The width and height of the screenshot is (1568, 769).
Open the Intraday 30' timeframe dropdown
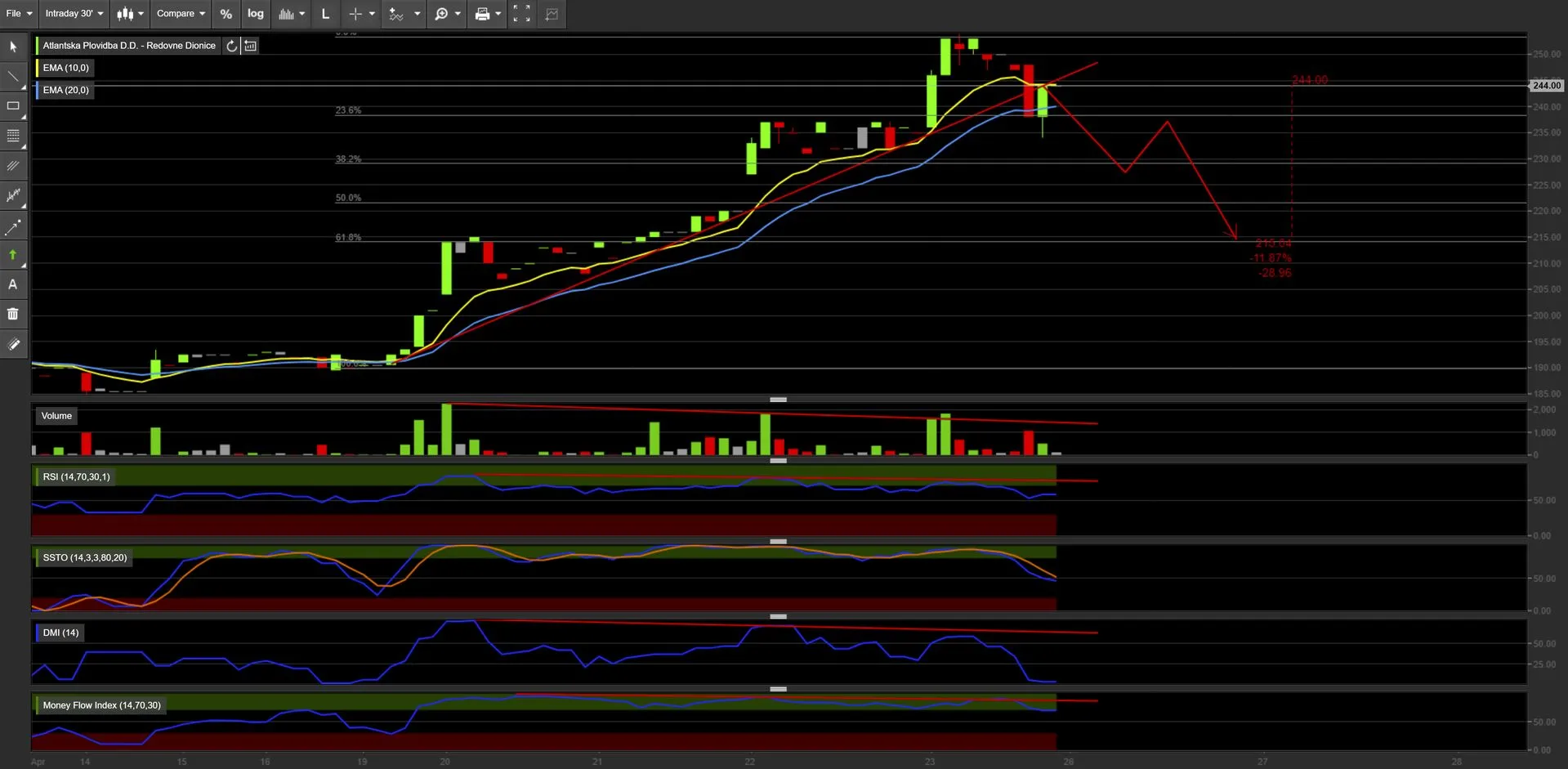(74, 14)
